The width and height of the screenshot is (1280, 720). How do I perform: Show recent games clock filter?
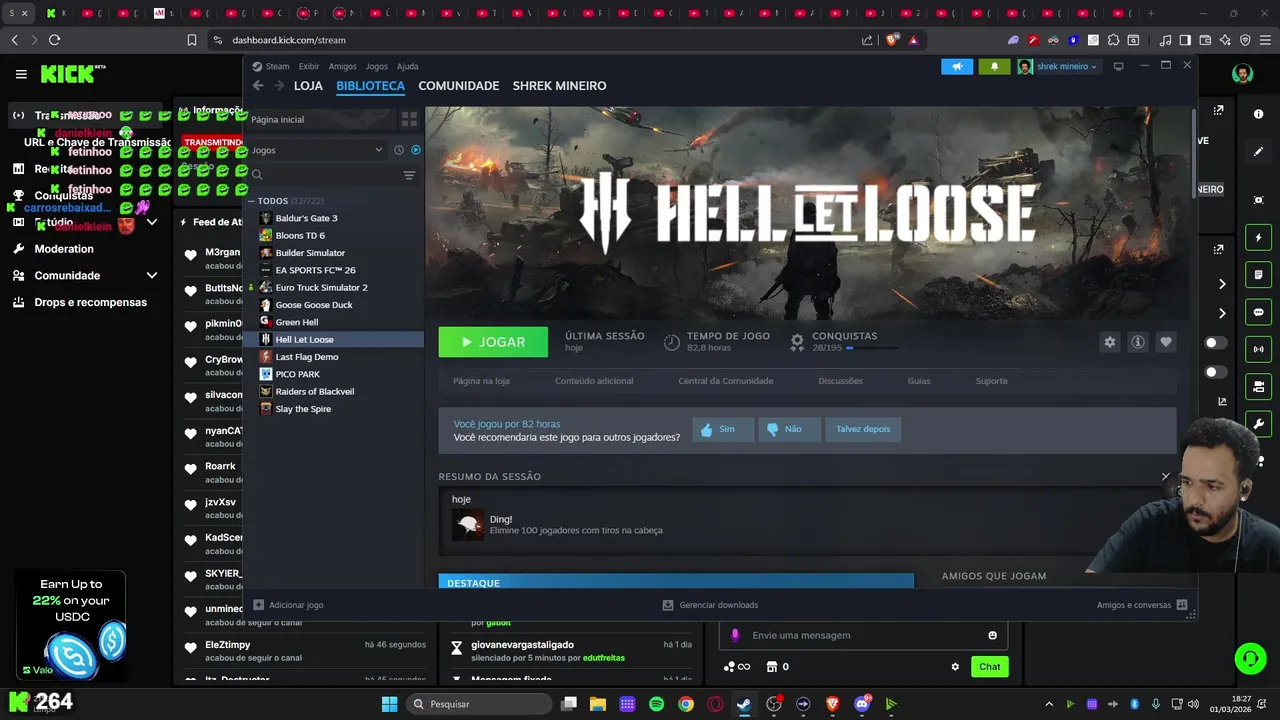(x=399, y=150)
